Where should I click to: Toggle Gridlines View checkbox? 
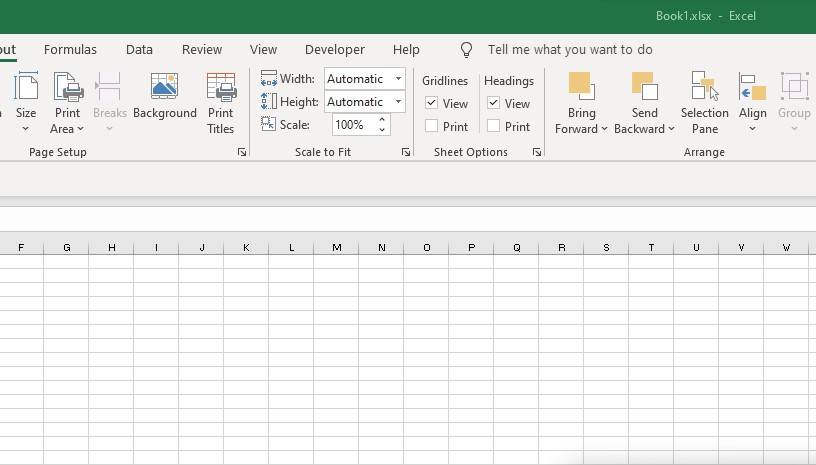click(432, 103)
